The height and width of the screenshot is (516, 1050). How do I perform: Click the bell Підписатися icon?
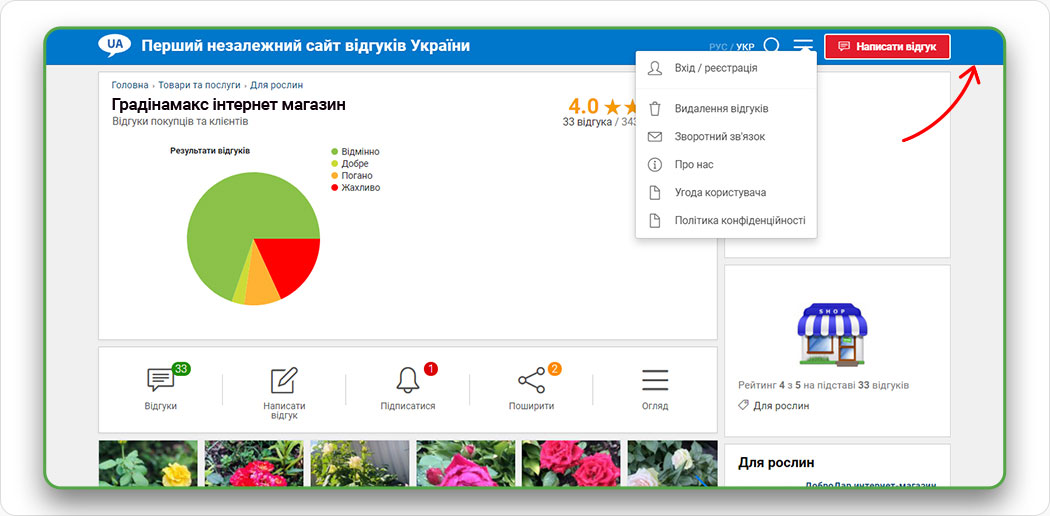408,381
